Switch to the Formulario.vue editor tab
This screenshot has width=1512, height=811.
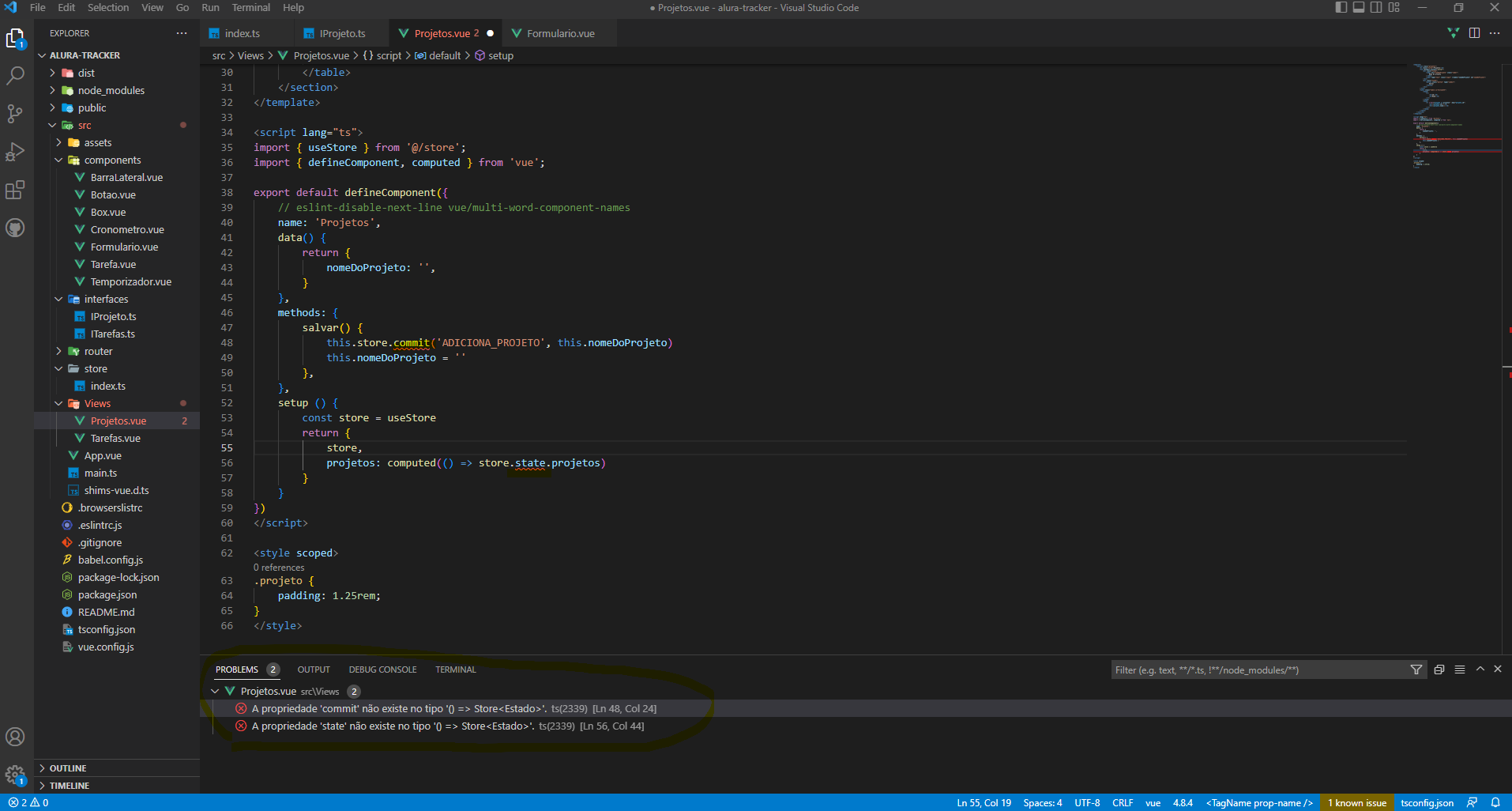[x=560, y=33]
